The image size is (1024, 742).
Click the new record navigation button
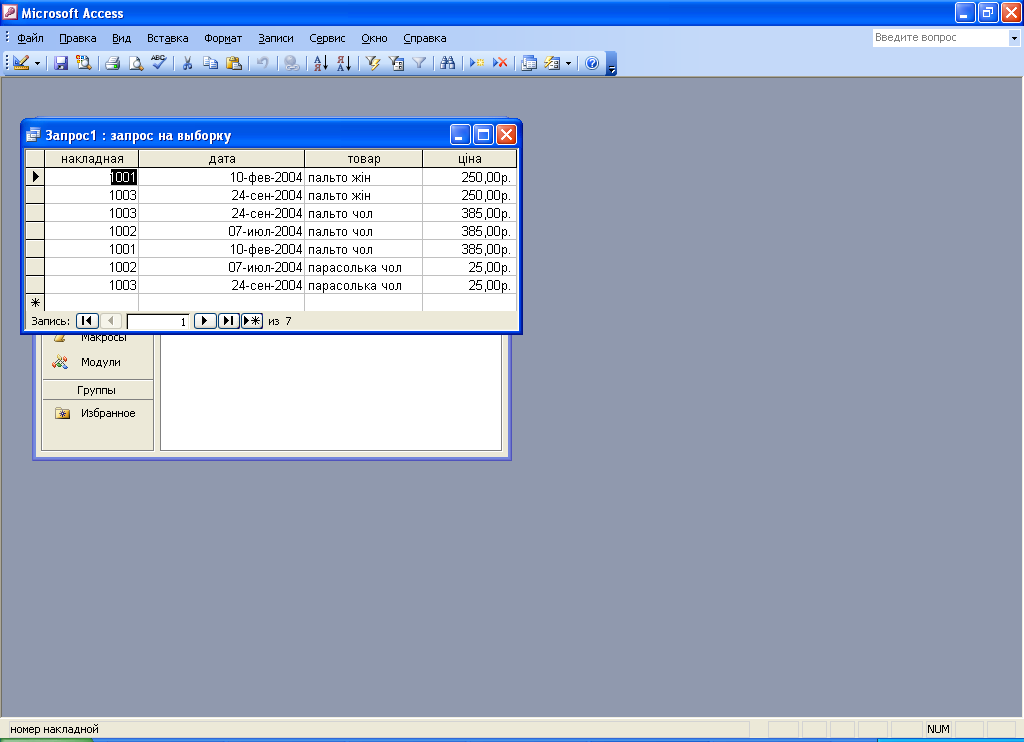251,321
